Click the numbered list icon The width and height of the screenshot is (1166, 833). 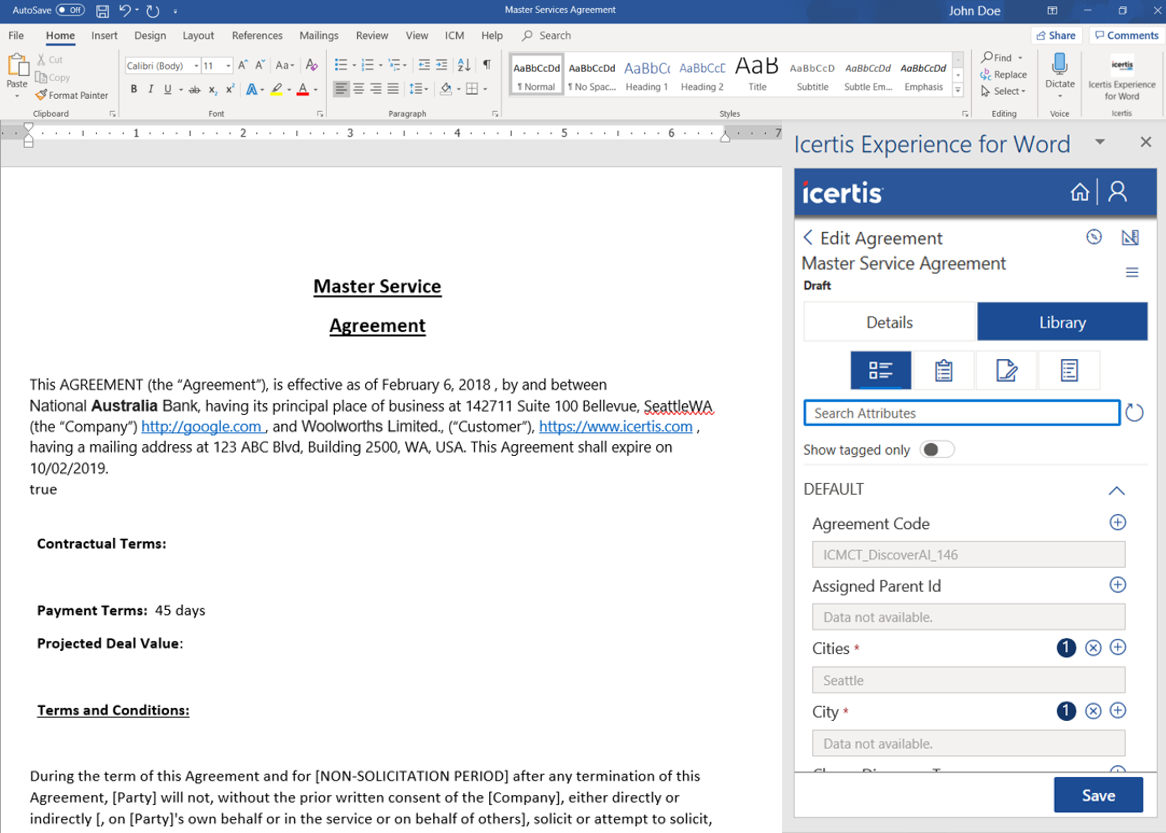tap(367, 65)
